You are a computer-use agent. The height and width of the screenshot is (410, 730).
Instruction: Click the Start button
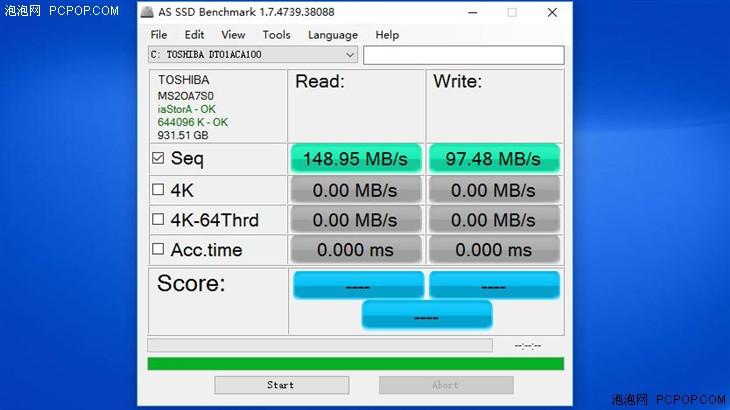[x=282, y=385]
